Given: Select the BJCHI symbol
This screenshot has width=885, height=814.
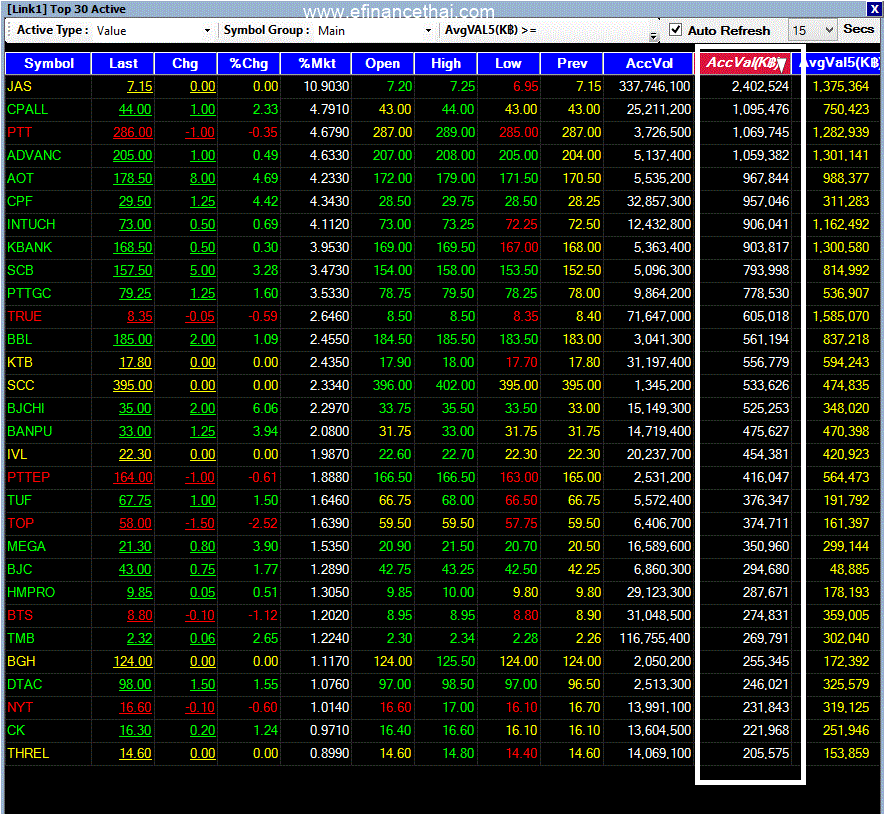Looking at the screenshot, I should [26, 409].
